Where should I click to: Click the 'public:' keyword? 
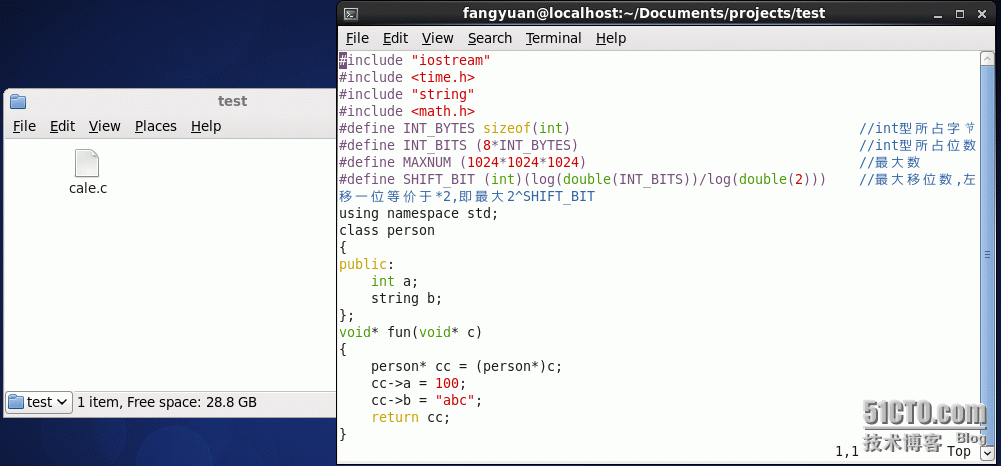pos(367,264)
